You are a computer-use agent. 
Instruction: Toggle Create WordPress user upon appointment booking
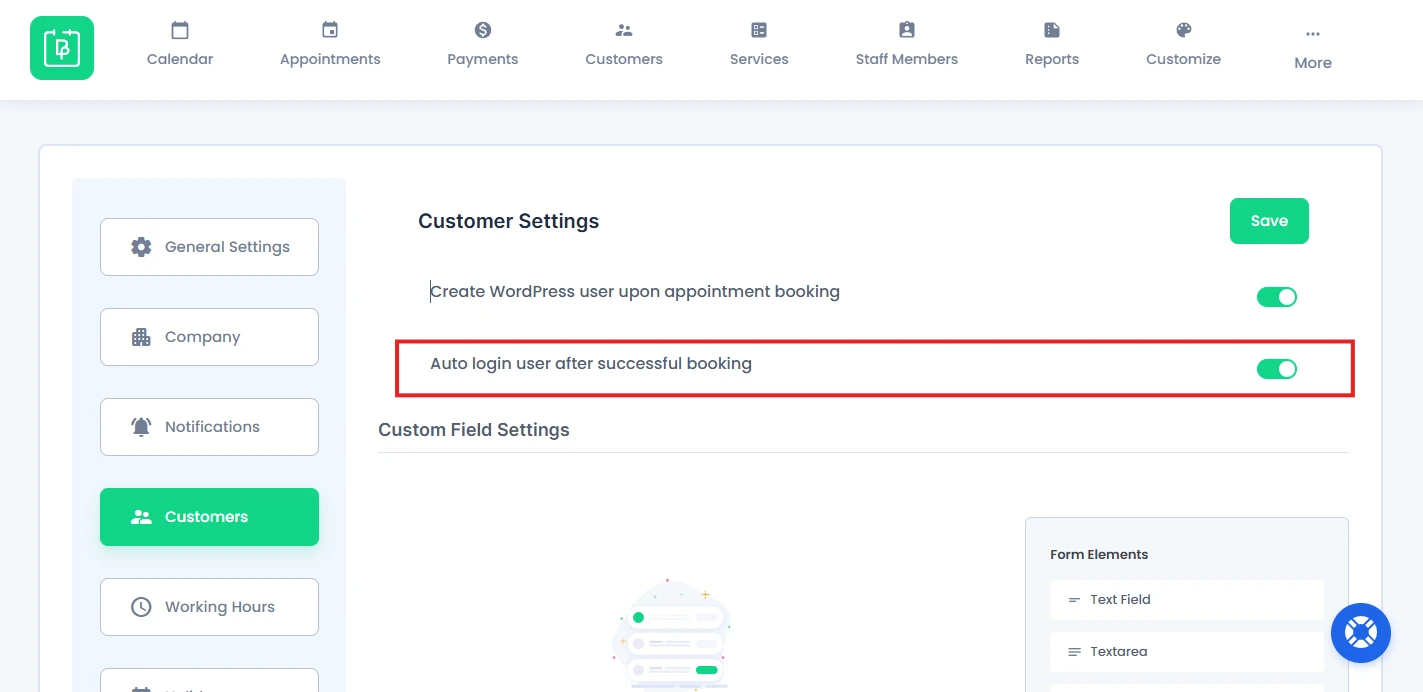click(1277, 297)
